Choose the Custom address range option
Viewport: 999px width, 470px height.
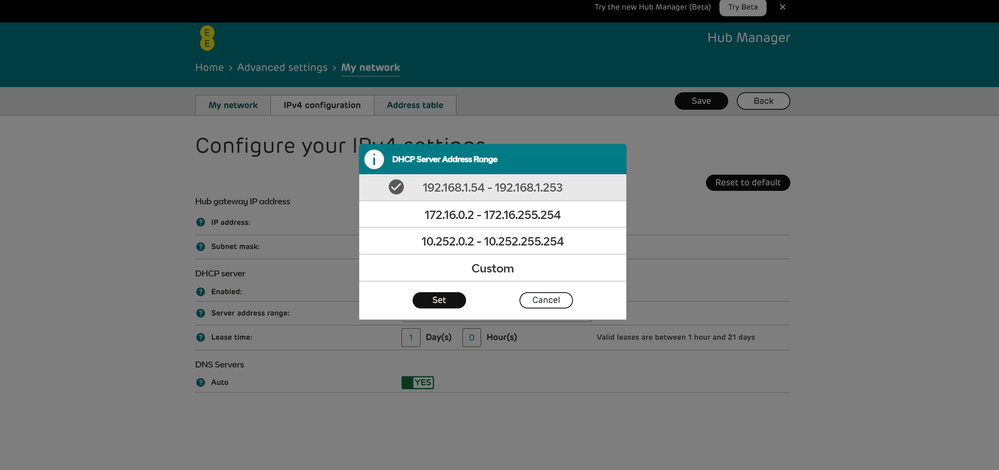[x=492, y=268]
